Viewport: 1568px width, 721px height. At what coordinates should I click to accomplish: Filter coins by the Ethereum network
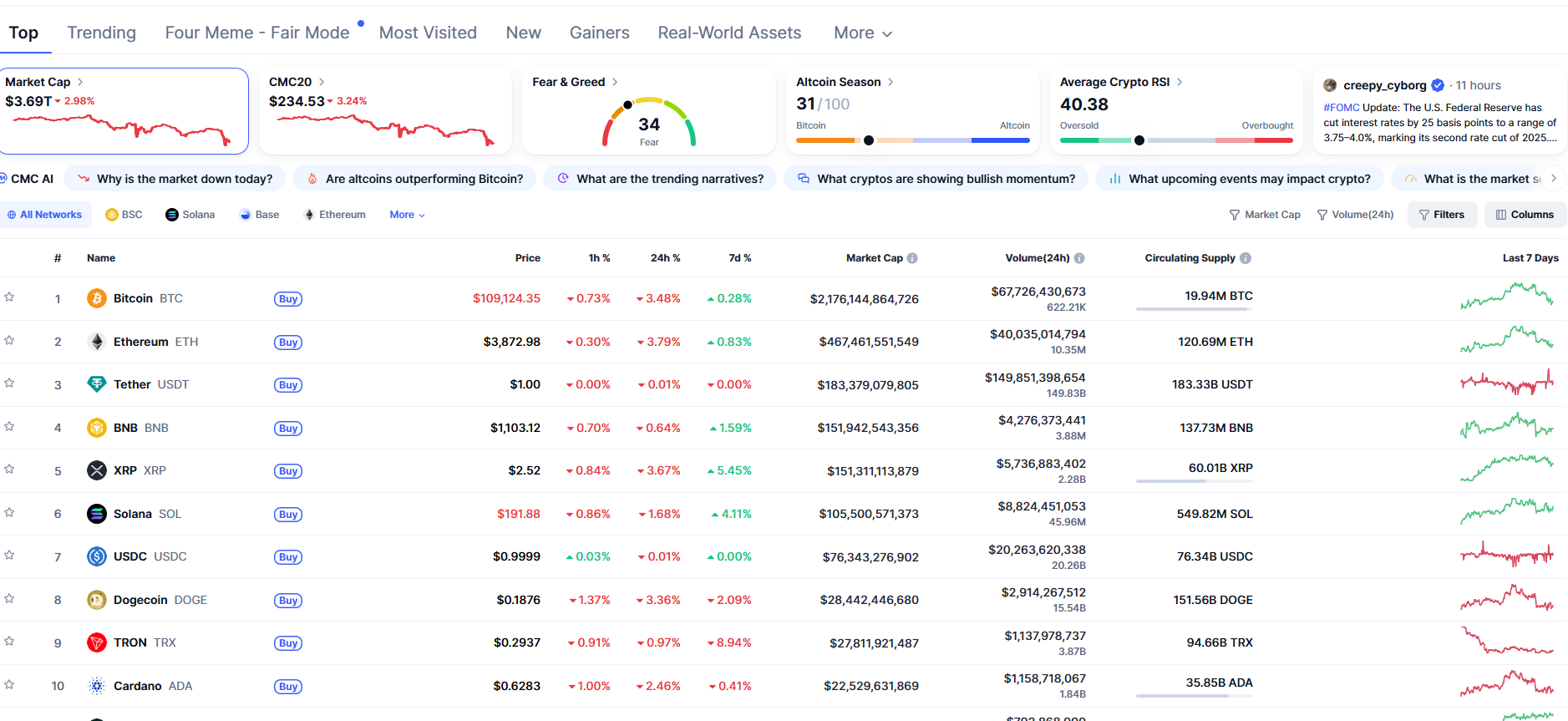point(334,215)
